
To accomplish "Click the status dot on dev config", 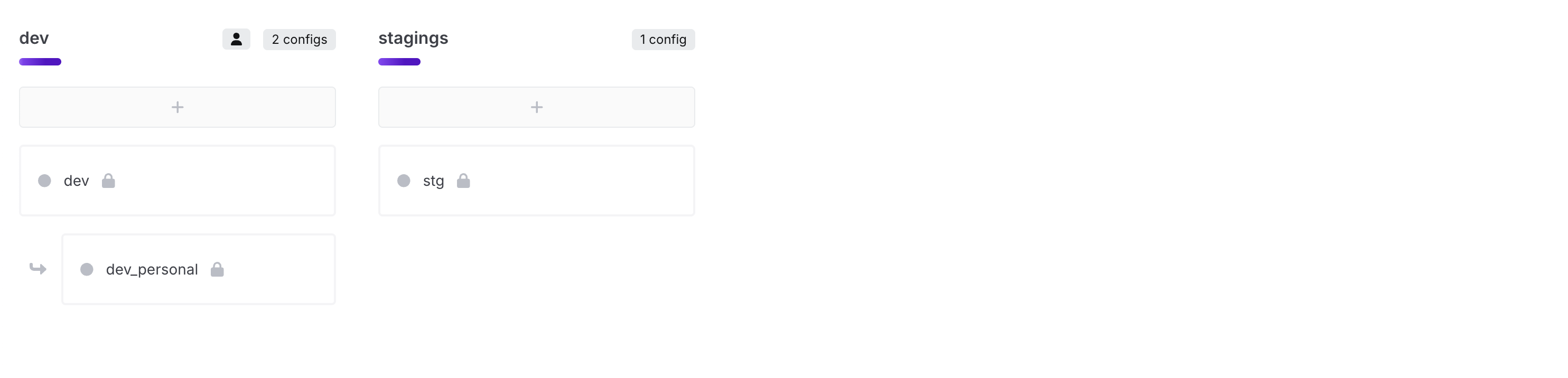I will coord(44,181).
